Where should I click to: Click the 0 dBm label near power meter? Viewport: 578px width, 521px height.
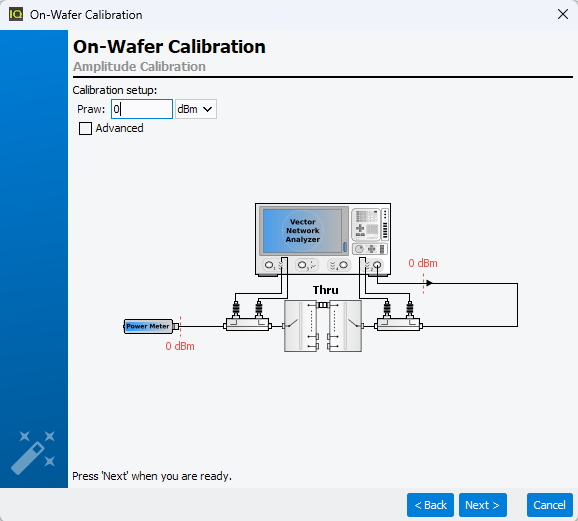point(180,346)
